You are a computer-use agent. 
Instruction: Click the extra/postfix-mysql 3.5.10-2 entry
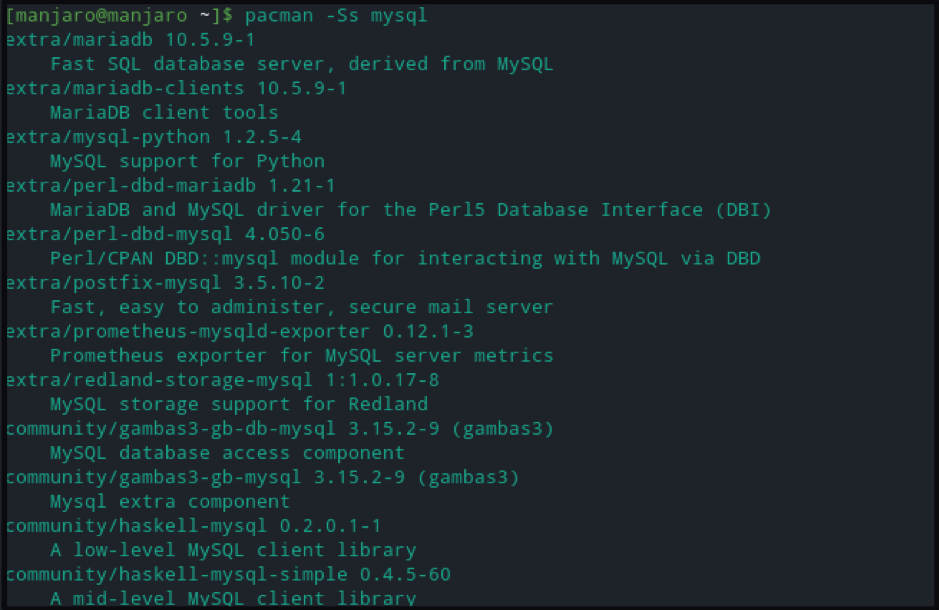(x=165, y=283)
